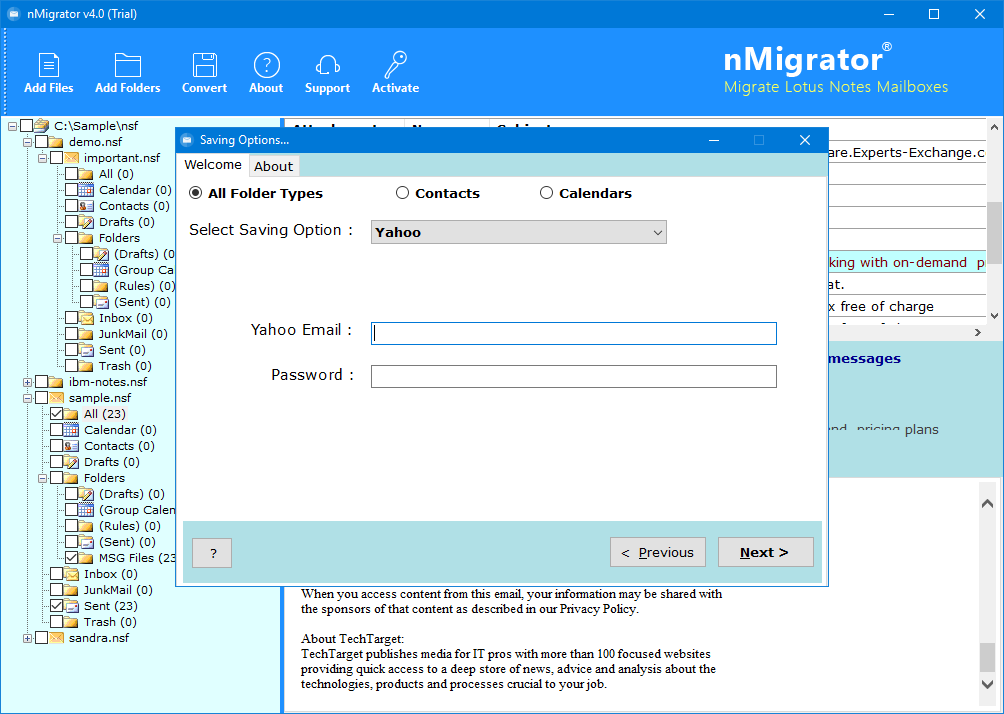Click message list vertical scrollbar down arrow
This screenshot has width=1004, height=714.
click(994, 315)
